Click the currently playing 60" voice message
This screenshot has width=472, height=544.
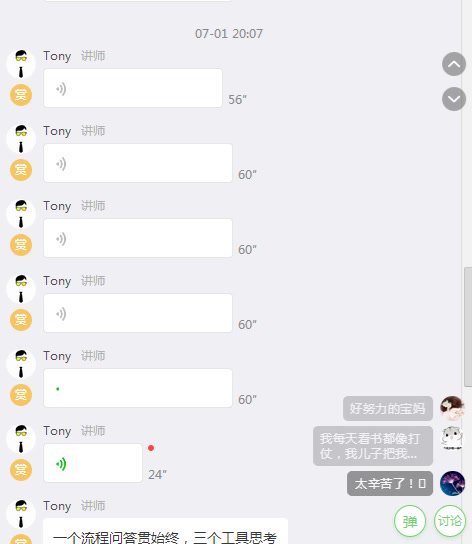138,388
